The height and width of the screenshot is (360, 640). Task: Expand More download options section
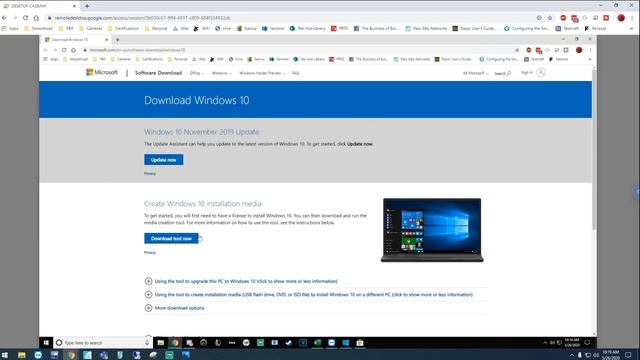pyautogui.click(x=174, y=308)
